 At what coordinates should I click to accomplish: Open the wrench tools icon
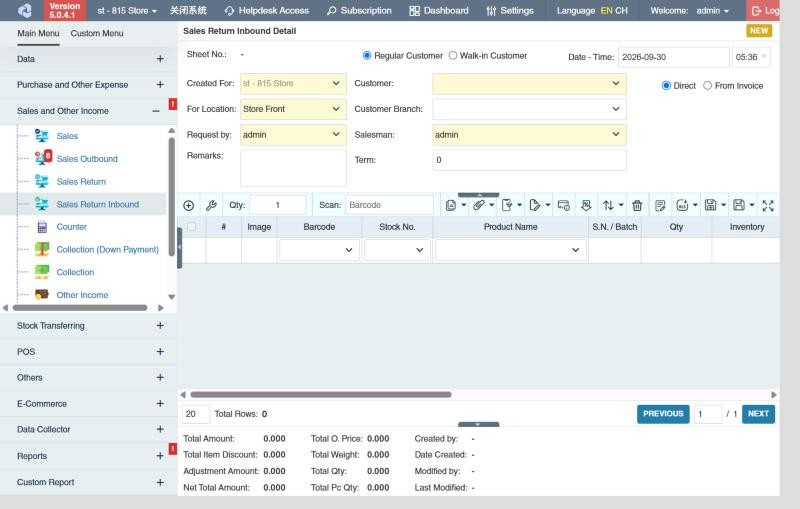(x=211, y=206)
